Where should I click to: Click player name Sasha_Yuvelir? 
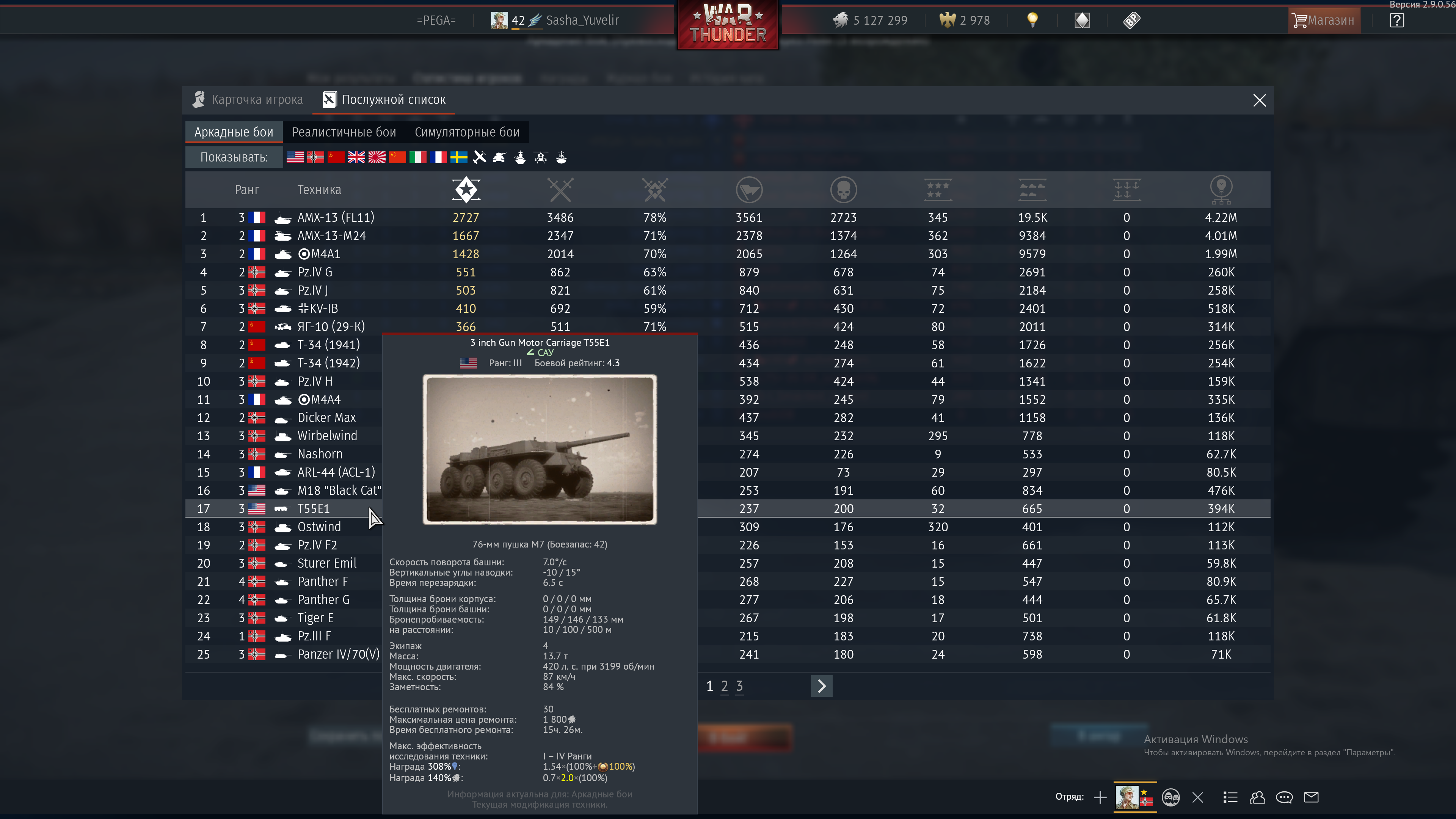click(x=582, y=20)
